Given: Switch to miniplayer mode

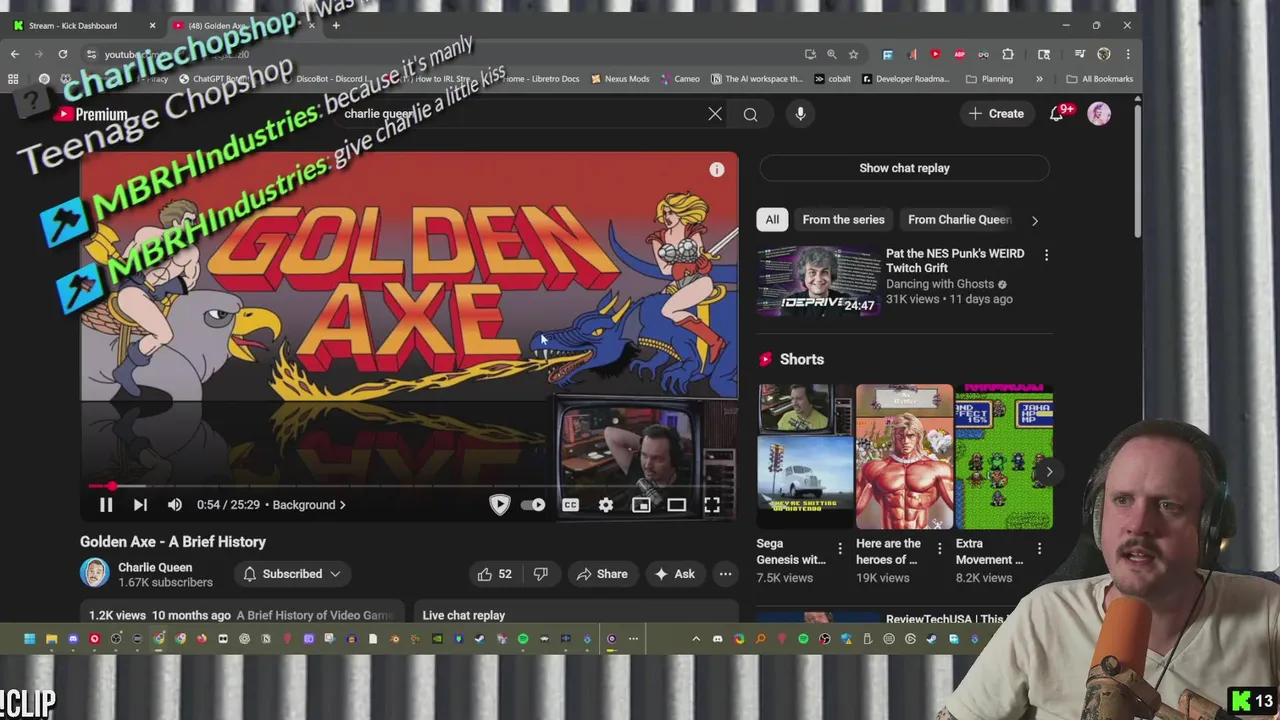Looking at the screenshot, I should point(641,505).
